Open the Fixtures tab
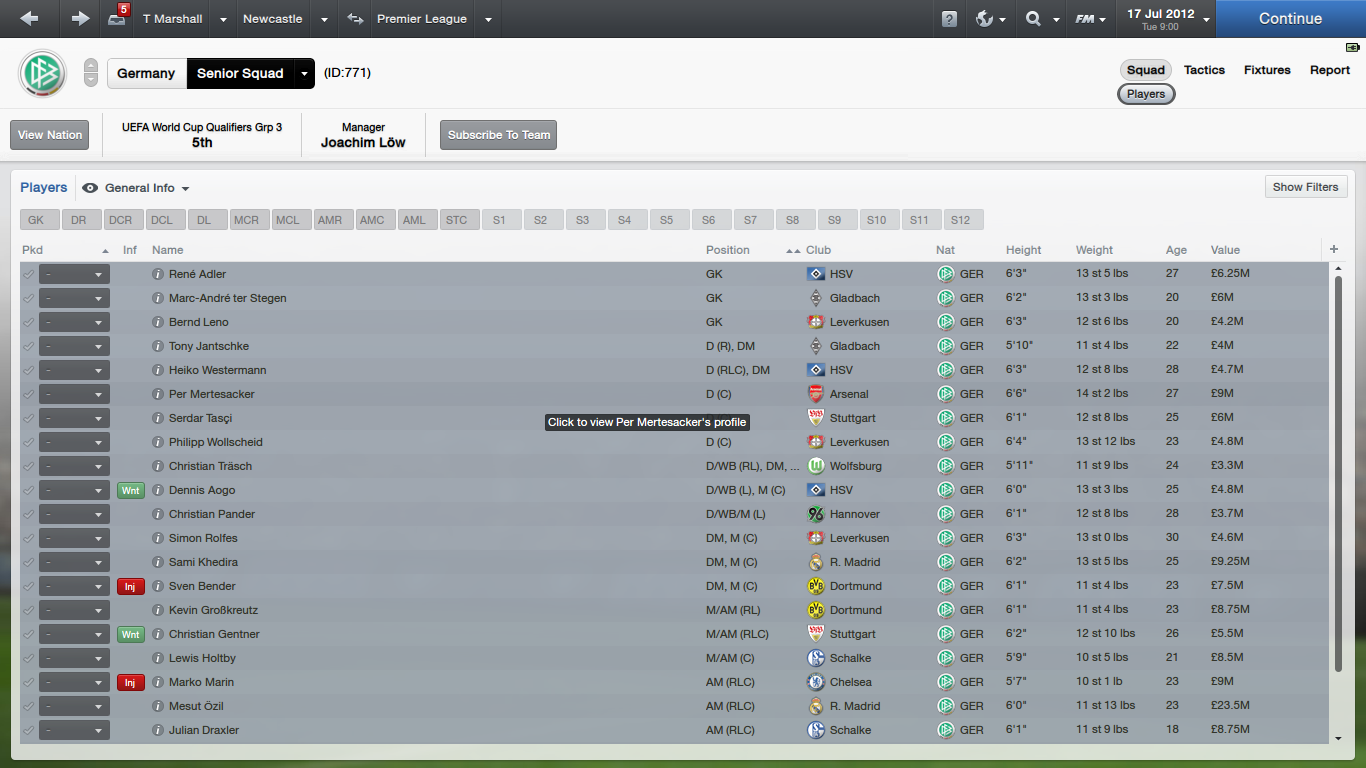 coord(1267,70)
